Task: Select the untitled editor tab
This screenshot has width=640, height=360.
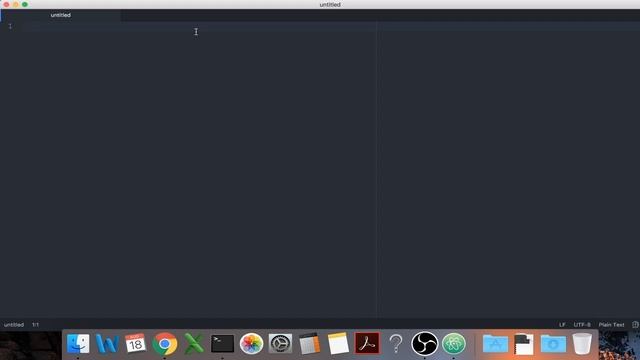Action: pos(60,15)
